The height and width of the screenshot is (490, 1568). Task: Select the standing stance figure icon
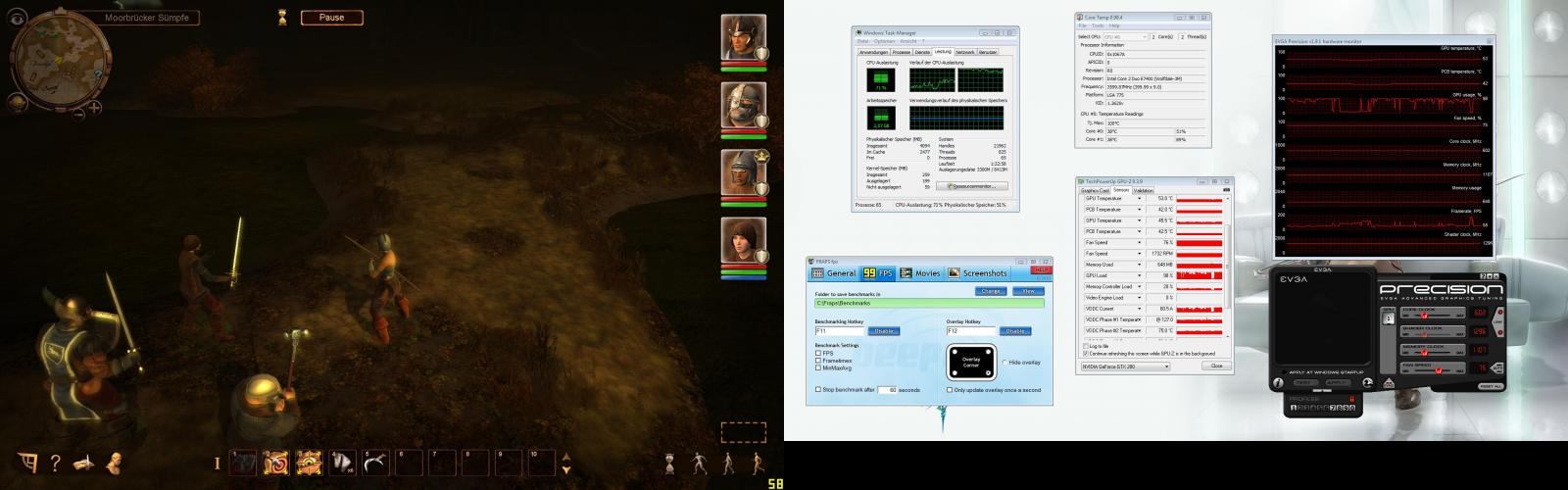click(698, 463)
